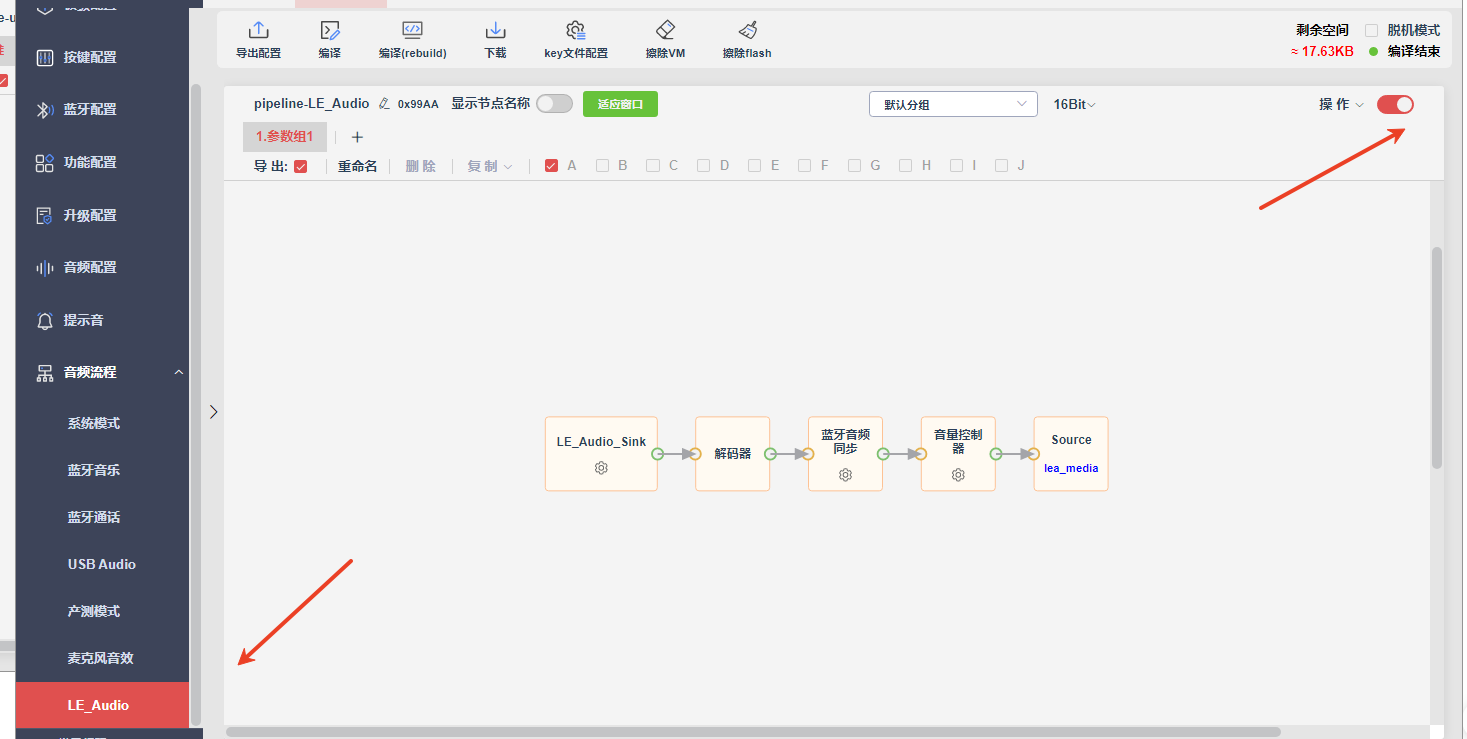
Task: Click the pencil edit icon next to pipeline-LE_Audio
Action: point(383,104)
